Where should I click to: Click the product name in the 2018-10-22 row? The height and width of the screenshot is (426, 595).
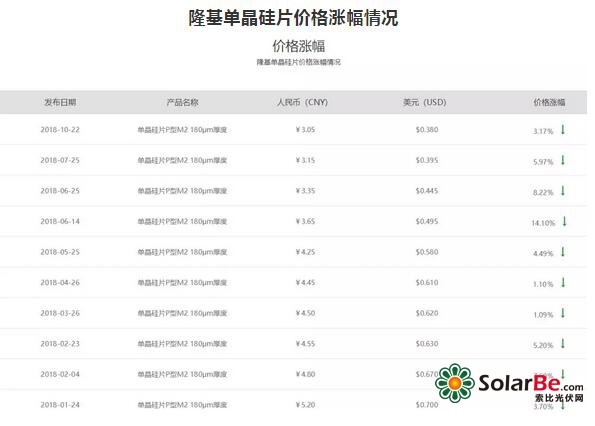182,130
